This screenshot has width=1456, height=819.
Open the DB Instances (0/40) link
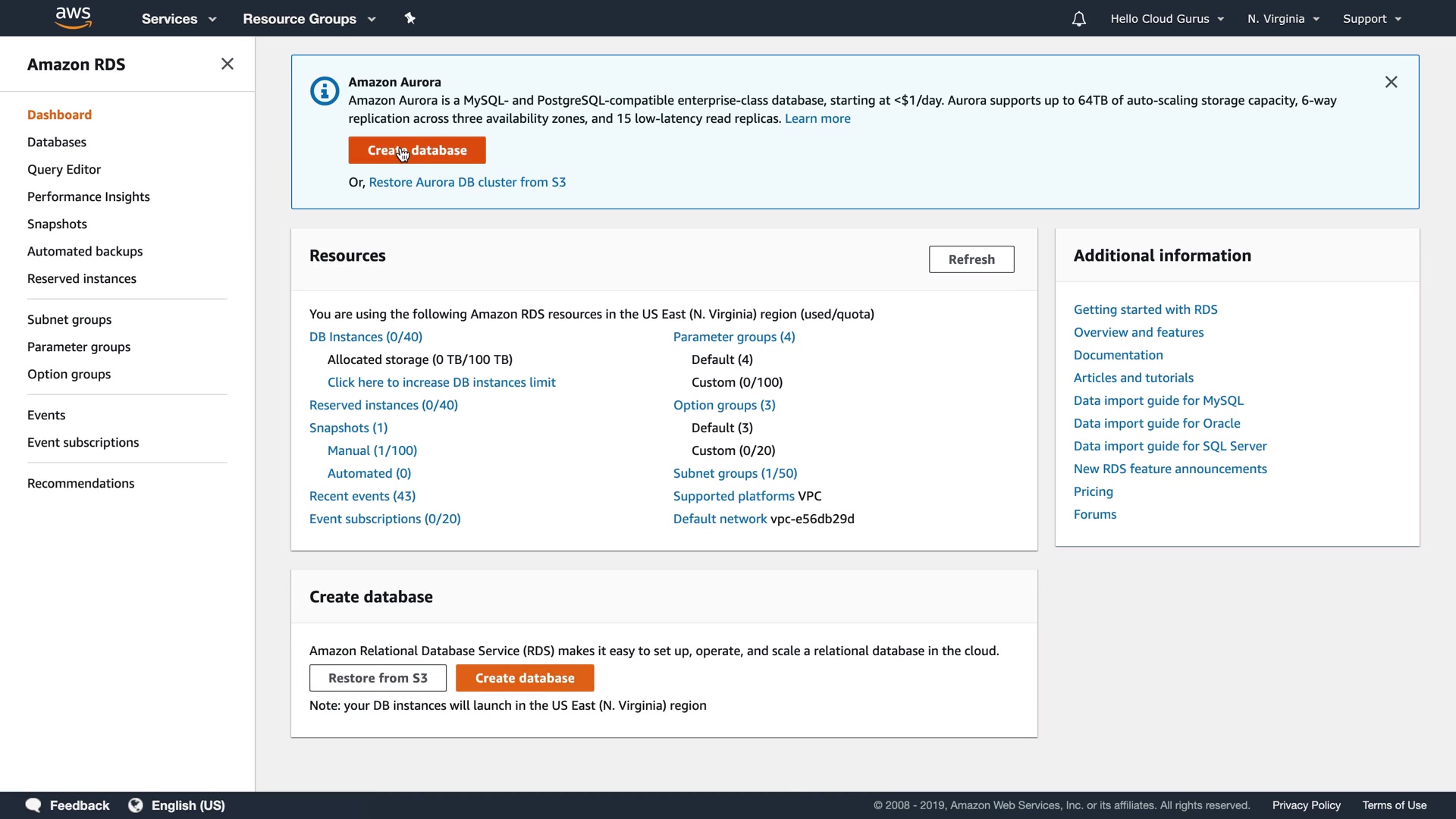[x=366, y=337]
